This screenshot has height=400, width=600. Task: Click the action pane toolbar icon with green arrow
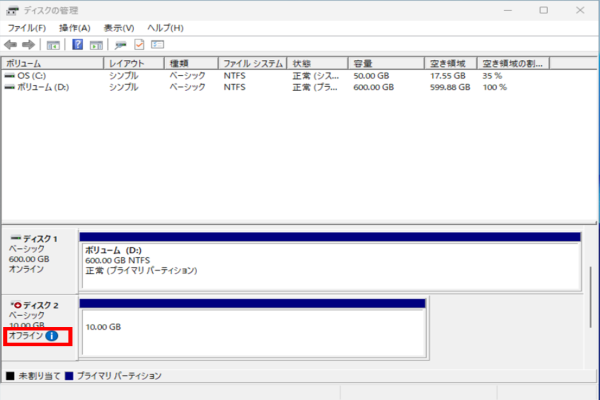97,45
